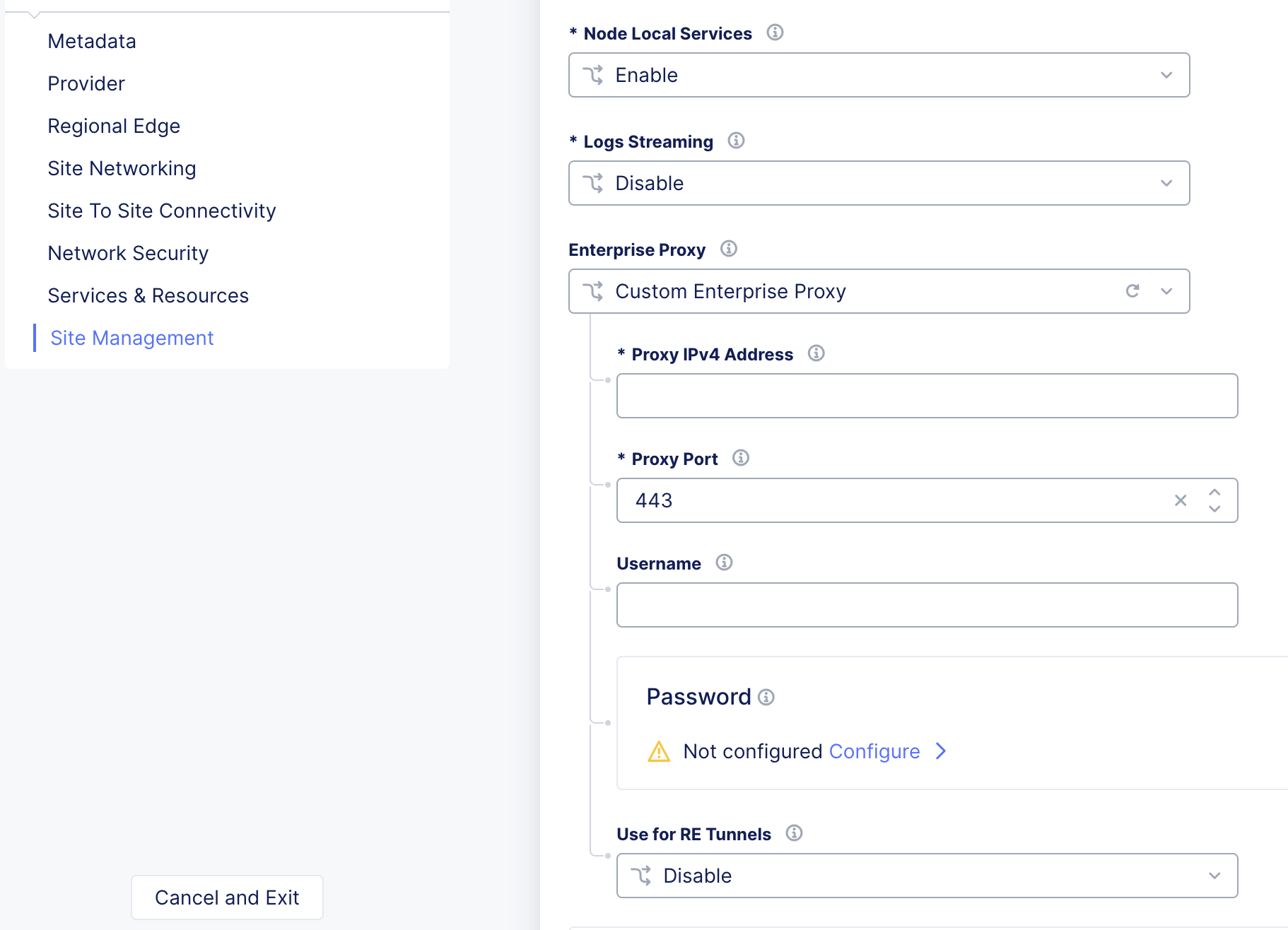
Task: Click info icon next to Password heading
Action: 766,697
